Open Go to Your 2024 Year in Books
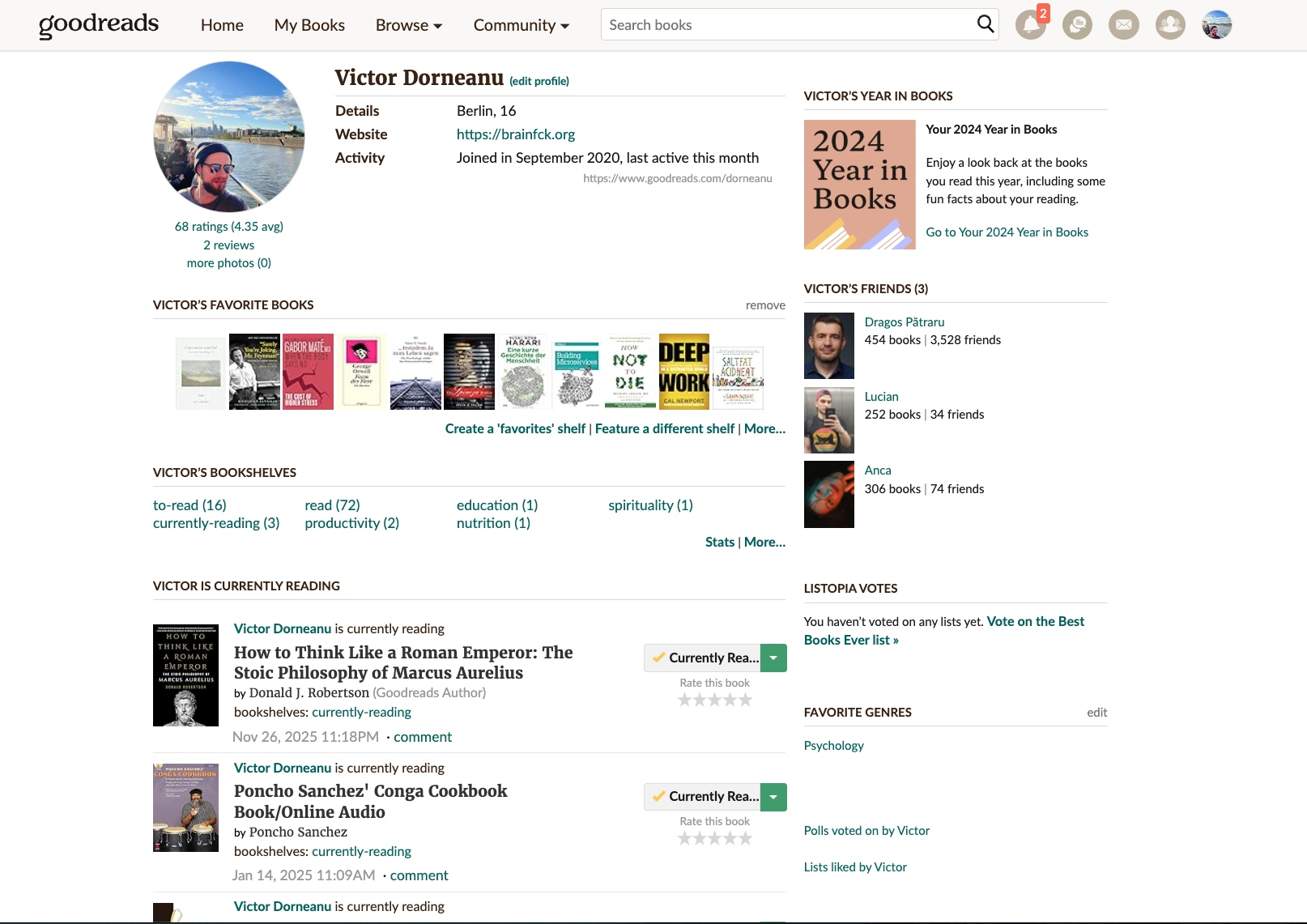This screenshot has height=924, width=1307. [x=1007, y=232]
